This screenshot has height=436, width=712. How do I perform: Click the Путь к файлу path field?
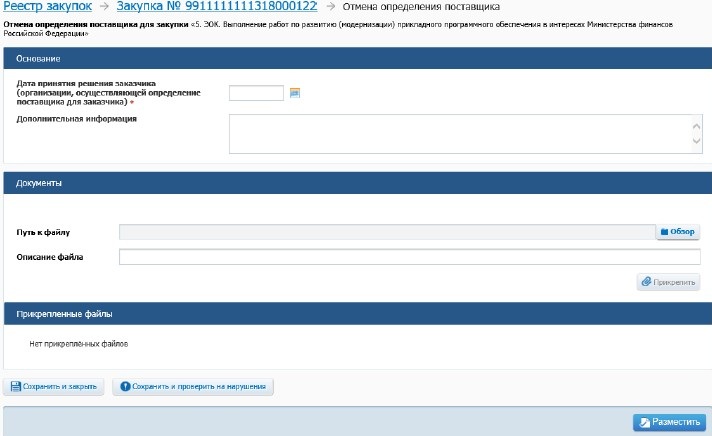[386, 232]
